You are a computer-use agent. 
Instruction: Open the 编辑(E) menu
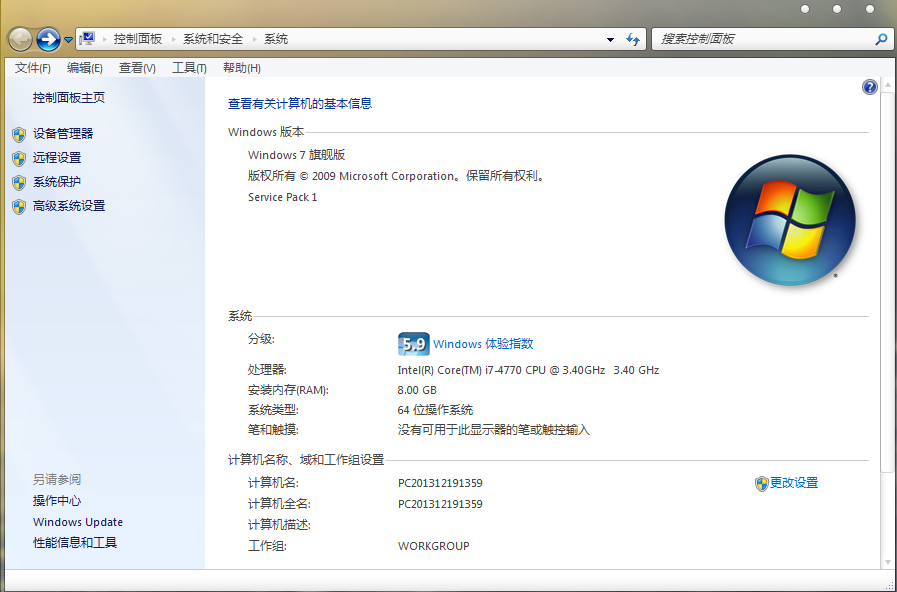coord(85,68)
